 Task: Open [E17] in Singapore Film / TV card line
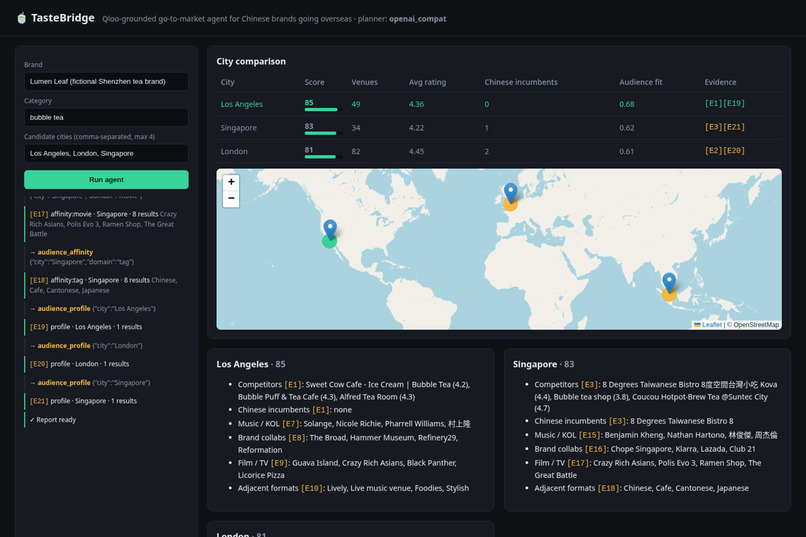tap(578, 463)
